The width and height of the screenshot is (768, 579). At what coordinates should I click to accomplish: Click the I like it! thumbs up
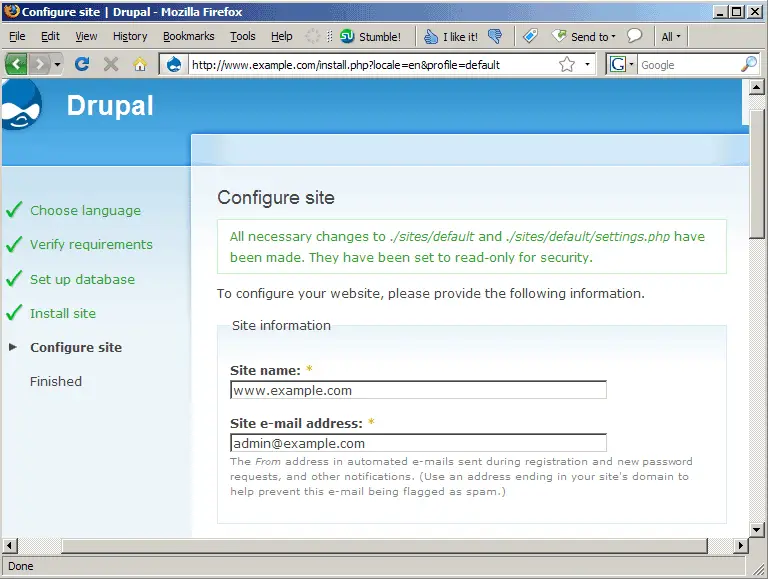(451, 37)
